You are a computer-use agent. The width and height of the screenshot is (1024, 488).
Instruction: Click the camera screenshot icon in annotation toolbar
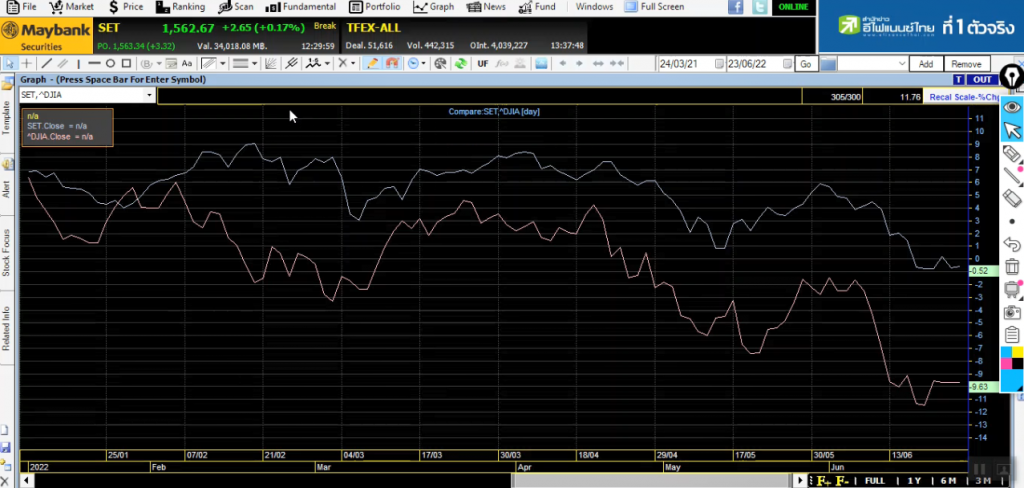[x=1012, y=312]
